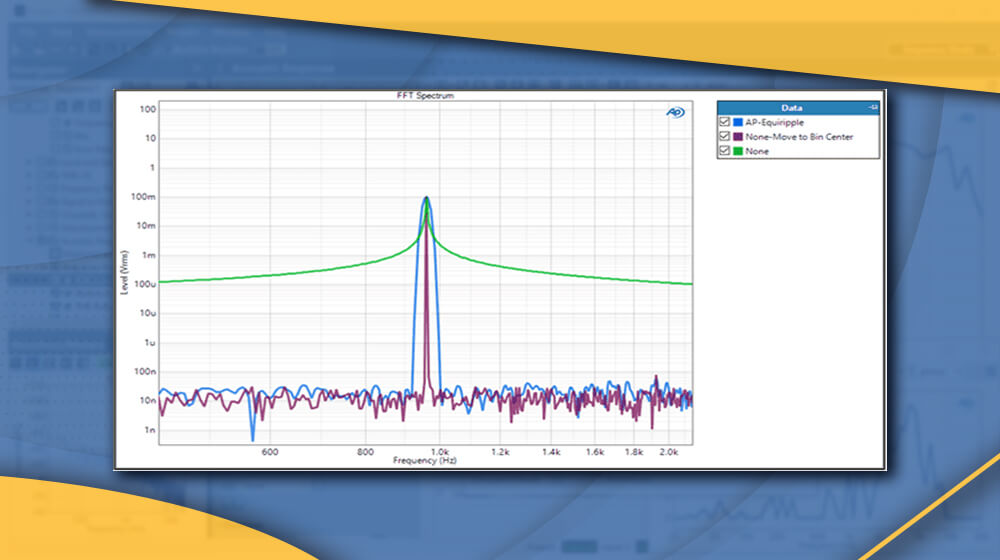This screenshot has width=1000, height=560.
Task: Select the None-Move to Bin Center label
Action: (x=799, y=136)
